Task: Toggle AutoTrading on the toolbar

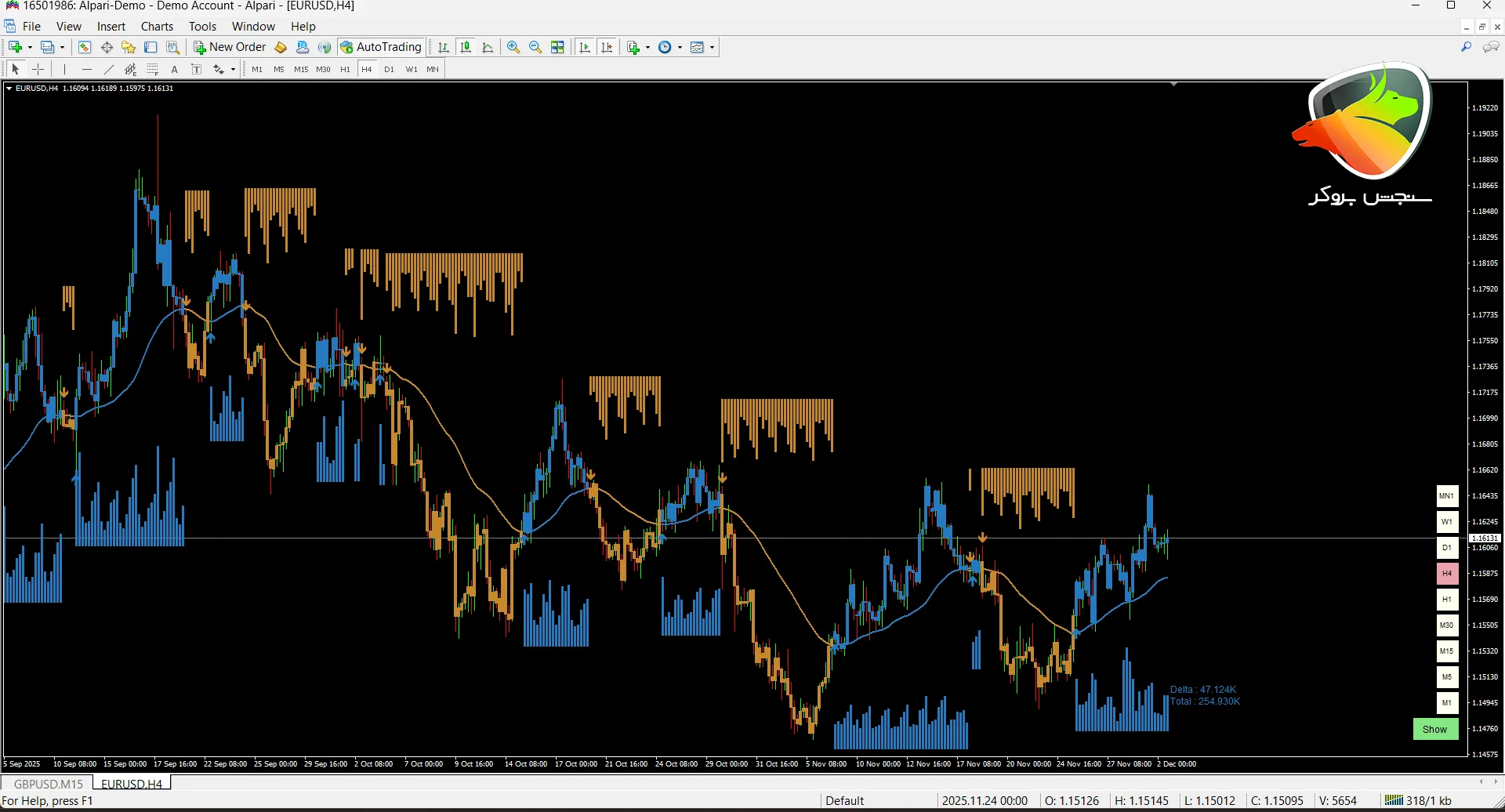Action: (x=381, y=47)
